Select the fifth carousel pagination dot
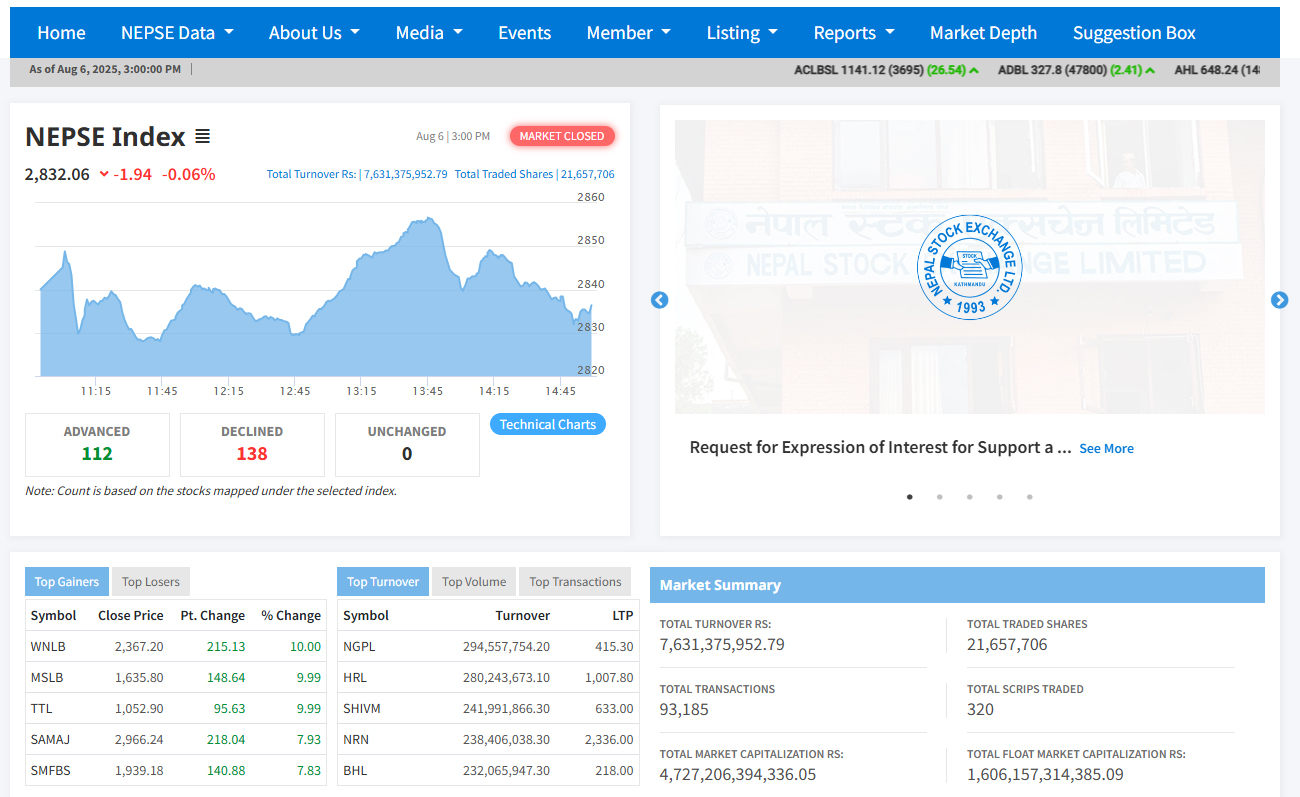The width and height of the screenshot is (1300, 797). pyautogui.click(x=1029, y=497)
